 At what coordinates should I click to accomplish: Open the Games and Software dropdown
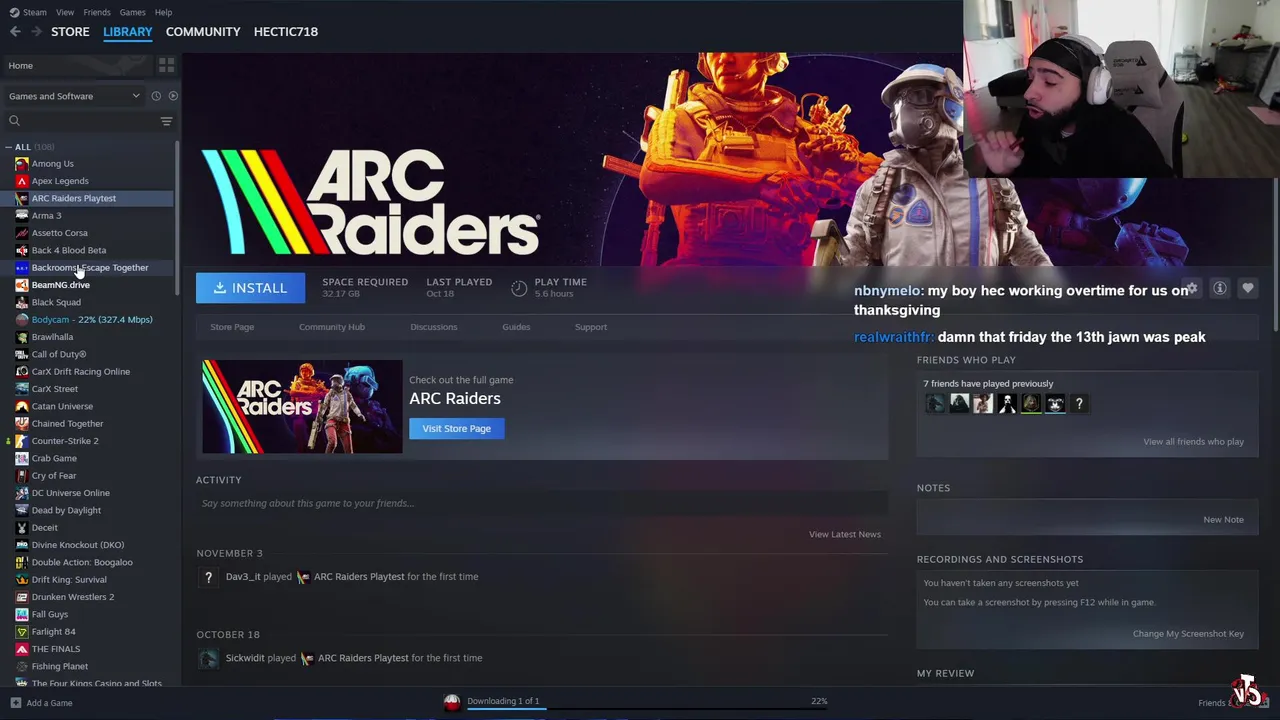coord(75,96)
